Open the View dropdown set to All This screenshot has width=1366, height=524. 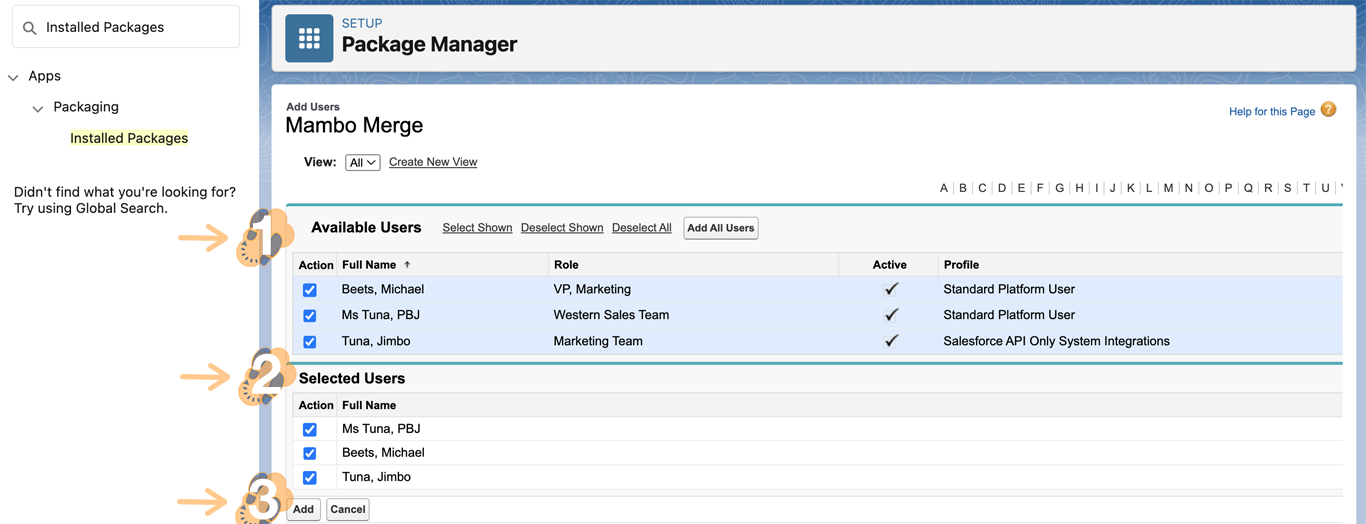coord(362,163)
